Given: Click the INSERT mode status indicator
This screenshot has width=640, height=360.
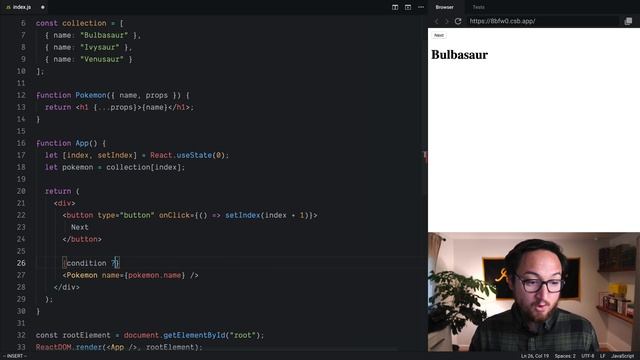Looking at the screenshot, I should click(x=15, y=356).
